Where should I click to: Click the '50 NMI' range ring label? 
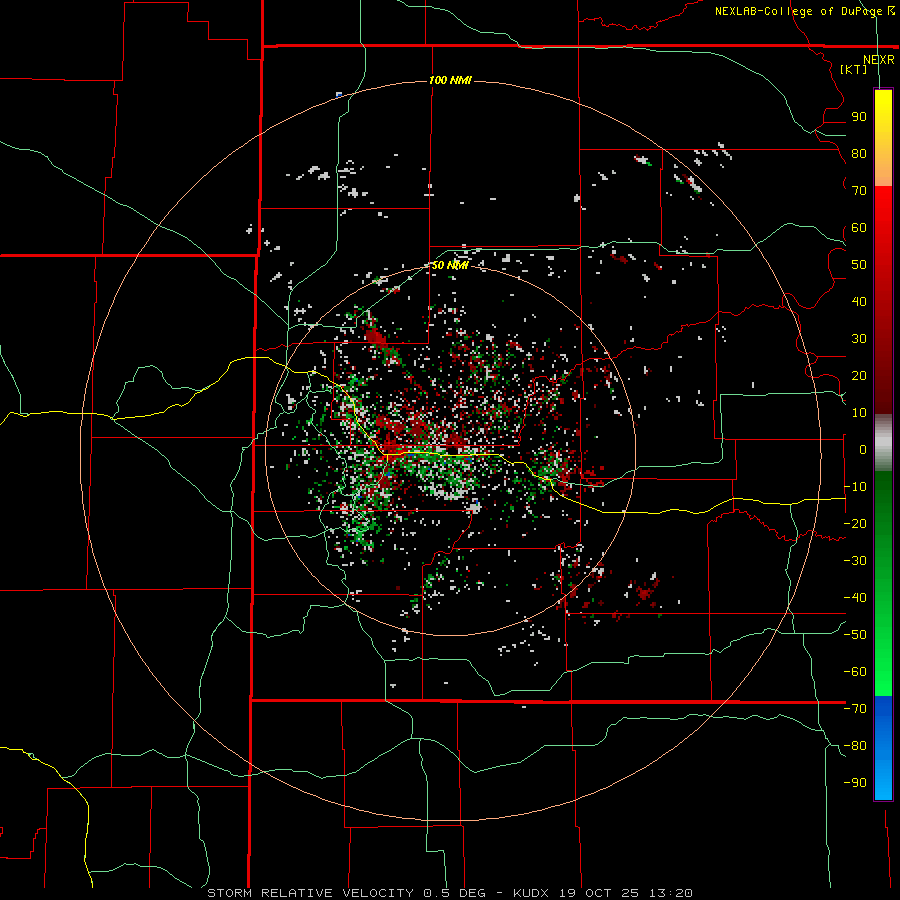coord(450,265)
